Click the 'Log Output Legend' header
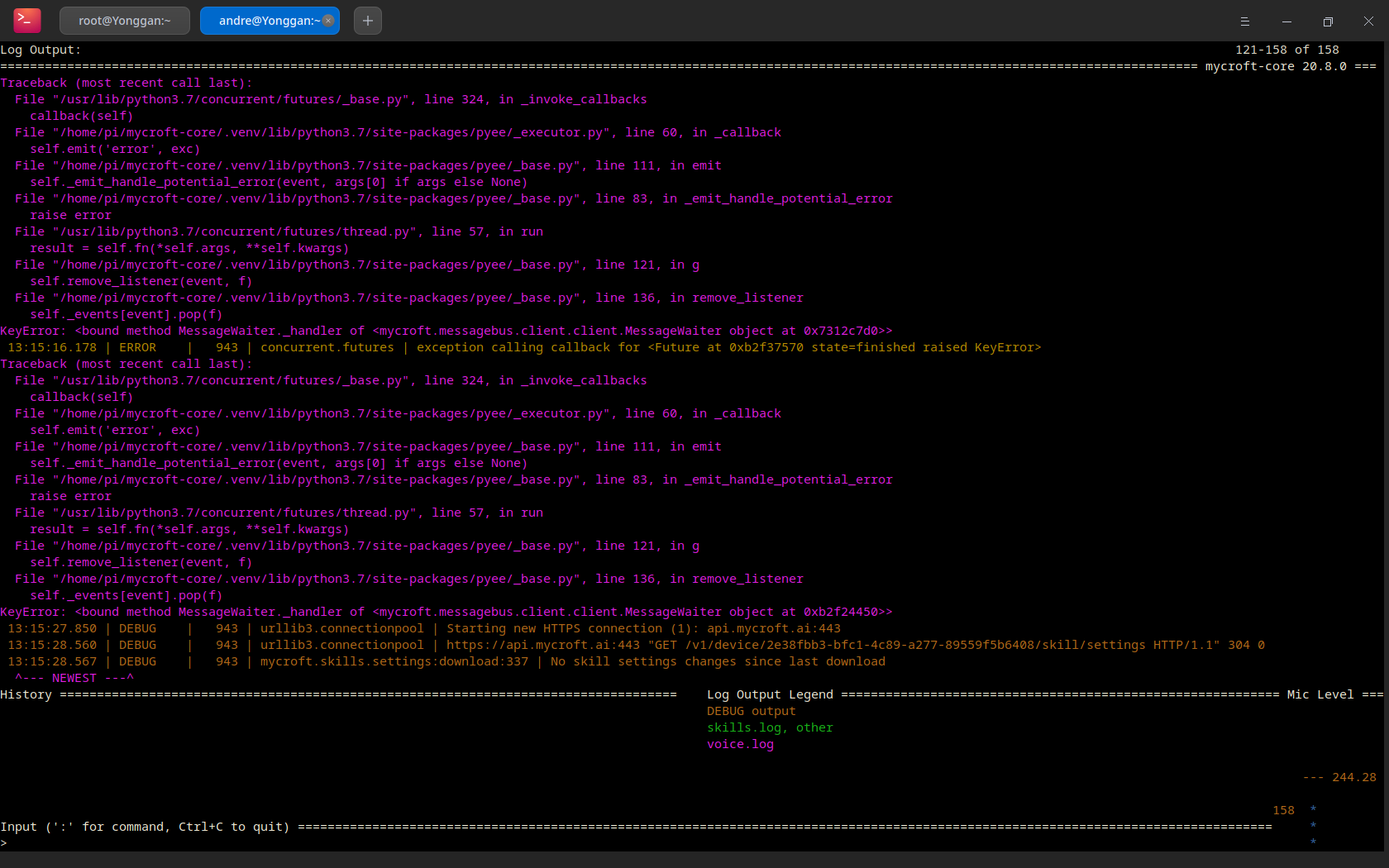Screen dimensions: 1389x868 pos(771,694)
